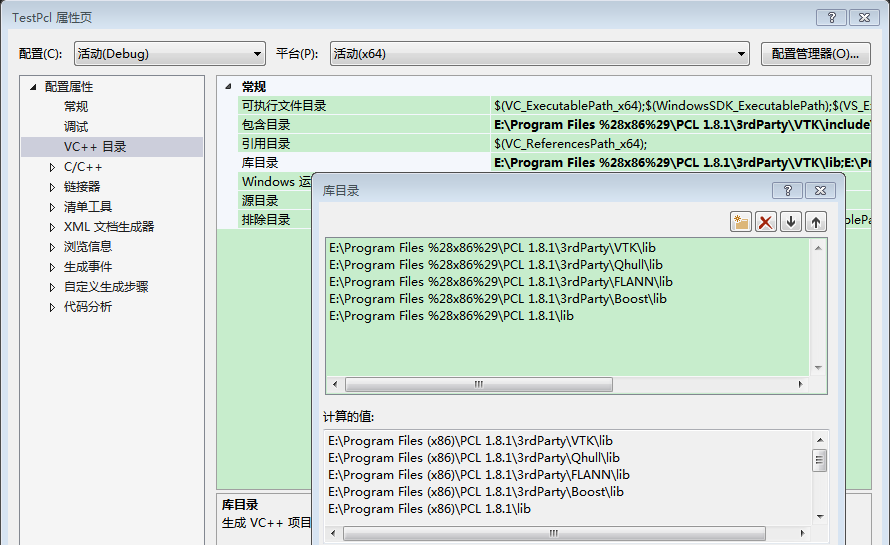The width and height of the screenshot is (890, 545).
Task: Expand 自定义生成步骤 tree node
Action: click(x=52, y=287)
